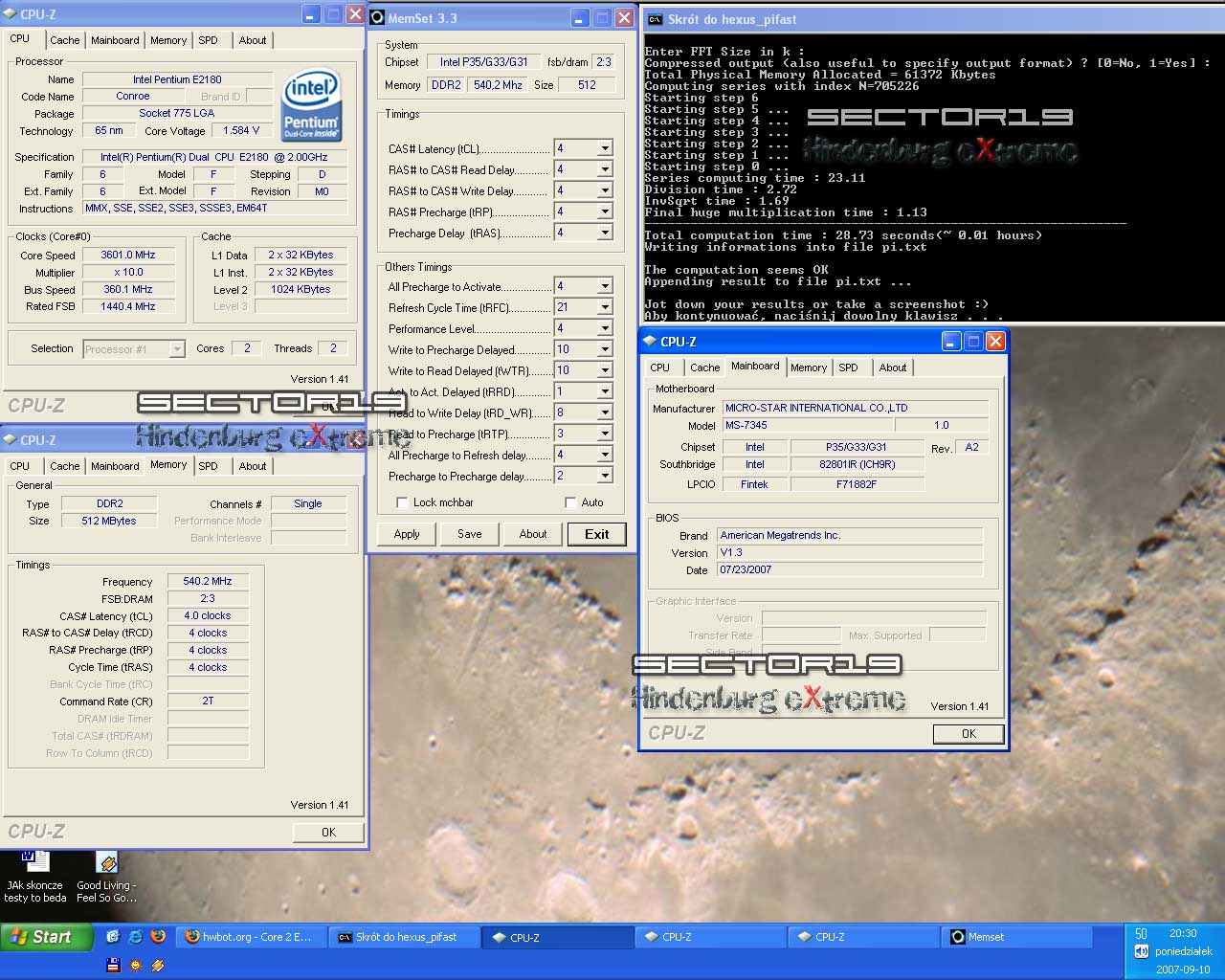Click the Intel Pentium logo in CPU-Z

[312, 103]
